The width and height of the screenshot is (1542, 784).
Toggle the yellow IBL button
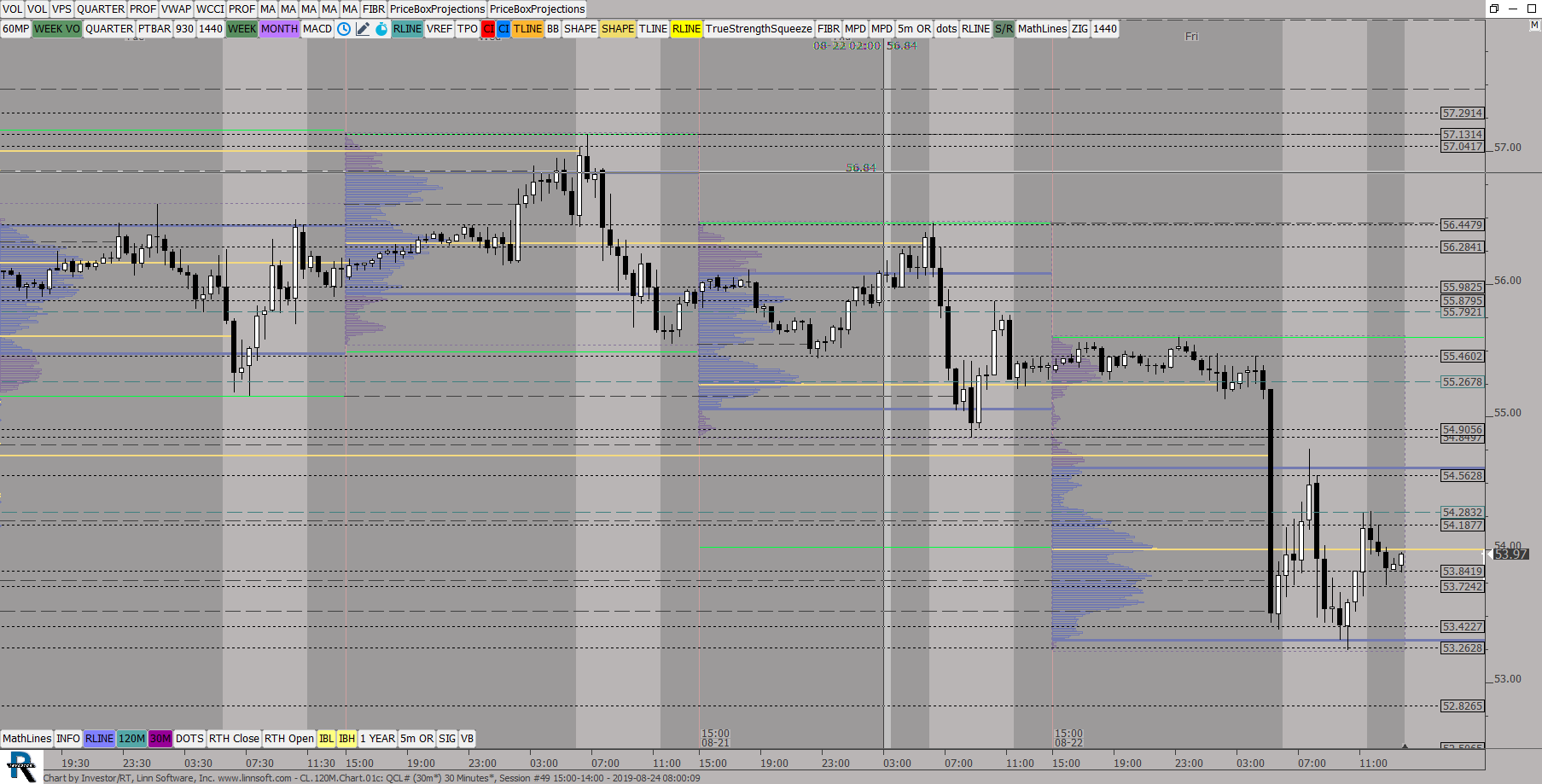pos(326,739)
